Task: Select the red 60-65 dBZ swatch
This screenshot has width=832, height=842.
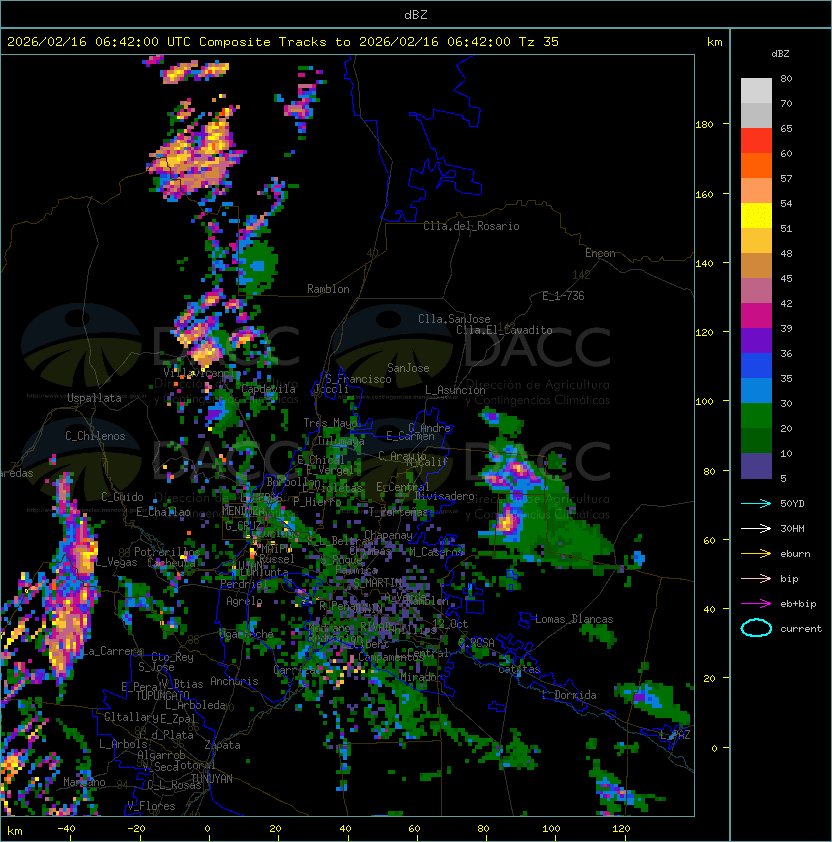Action: coord(756,141)
